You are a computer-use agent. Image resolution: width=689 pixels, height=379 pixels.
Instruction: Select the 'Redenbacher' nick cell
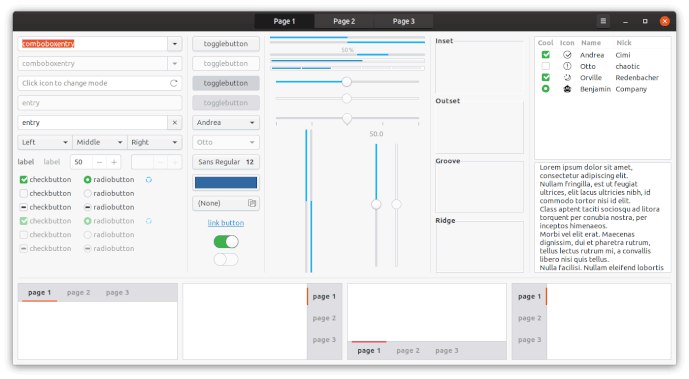637,78
